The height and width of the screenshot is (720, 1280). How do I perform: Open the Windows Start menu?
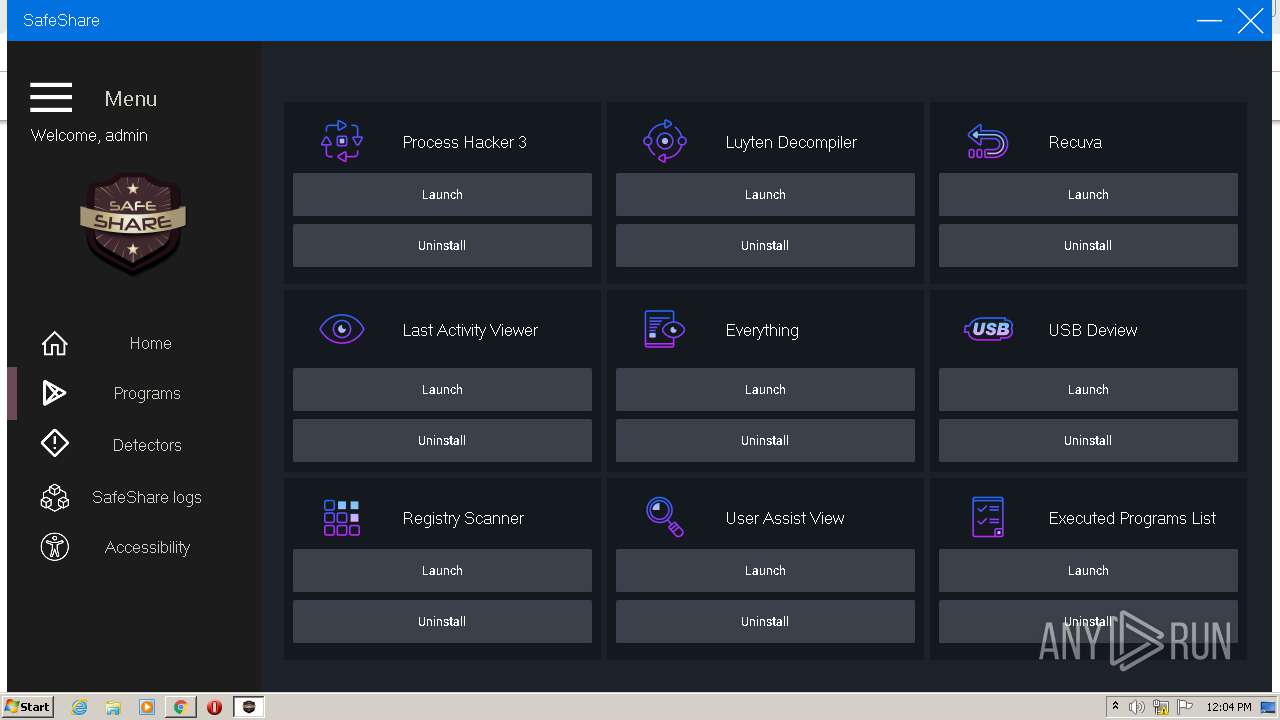(x=28, y=707)
